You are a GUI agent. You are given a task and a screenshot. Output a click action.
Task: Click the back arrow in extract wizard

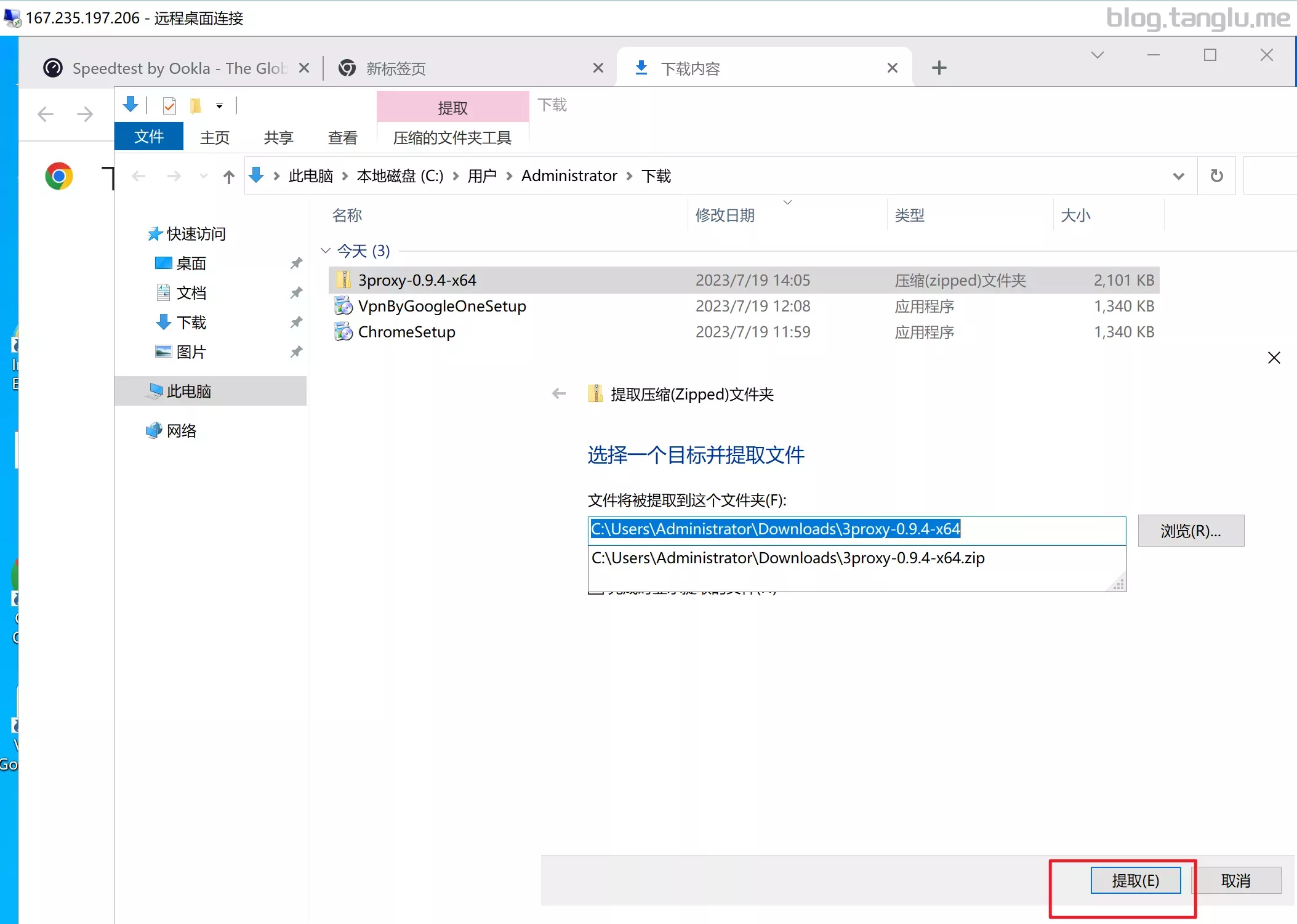point(559,394)
